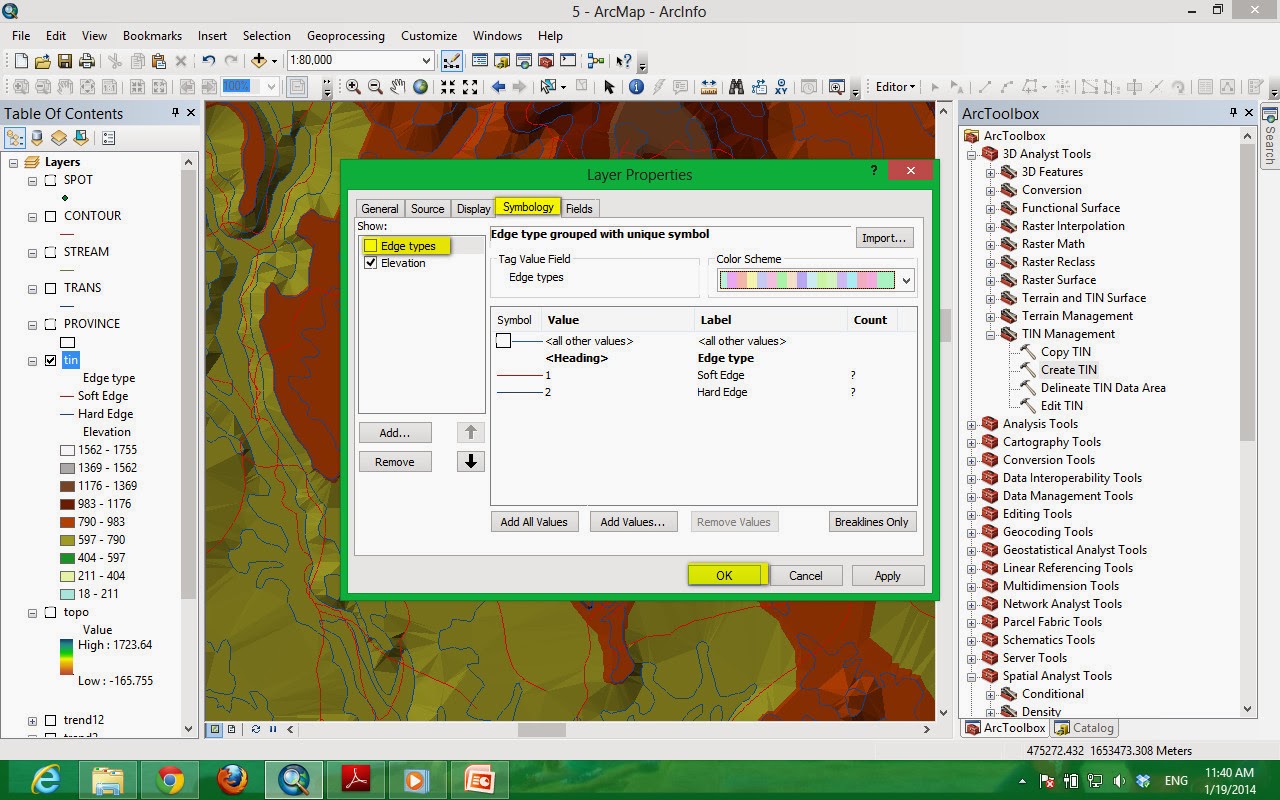Undo the last action
This screenshot has height=800, width=1280.
[x=208, y=61]
